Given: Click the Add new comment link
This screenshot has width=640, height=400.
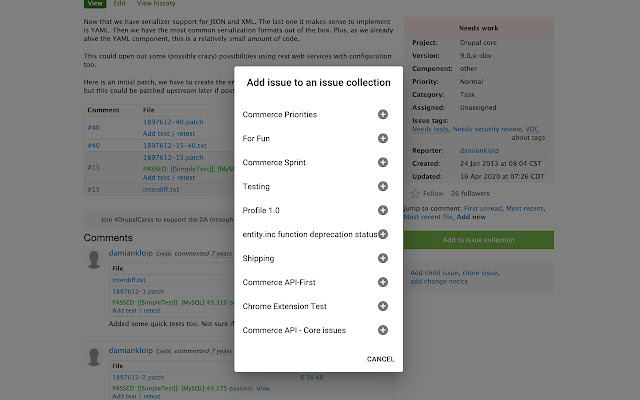Looking at the screenshot, I should point(471,217).
